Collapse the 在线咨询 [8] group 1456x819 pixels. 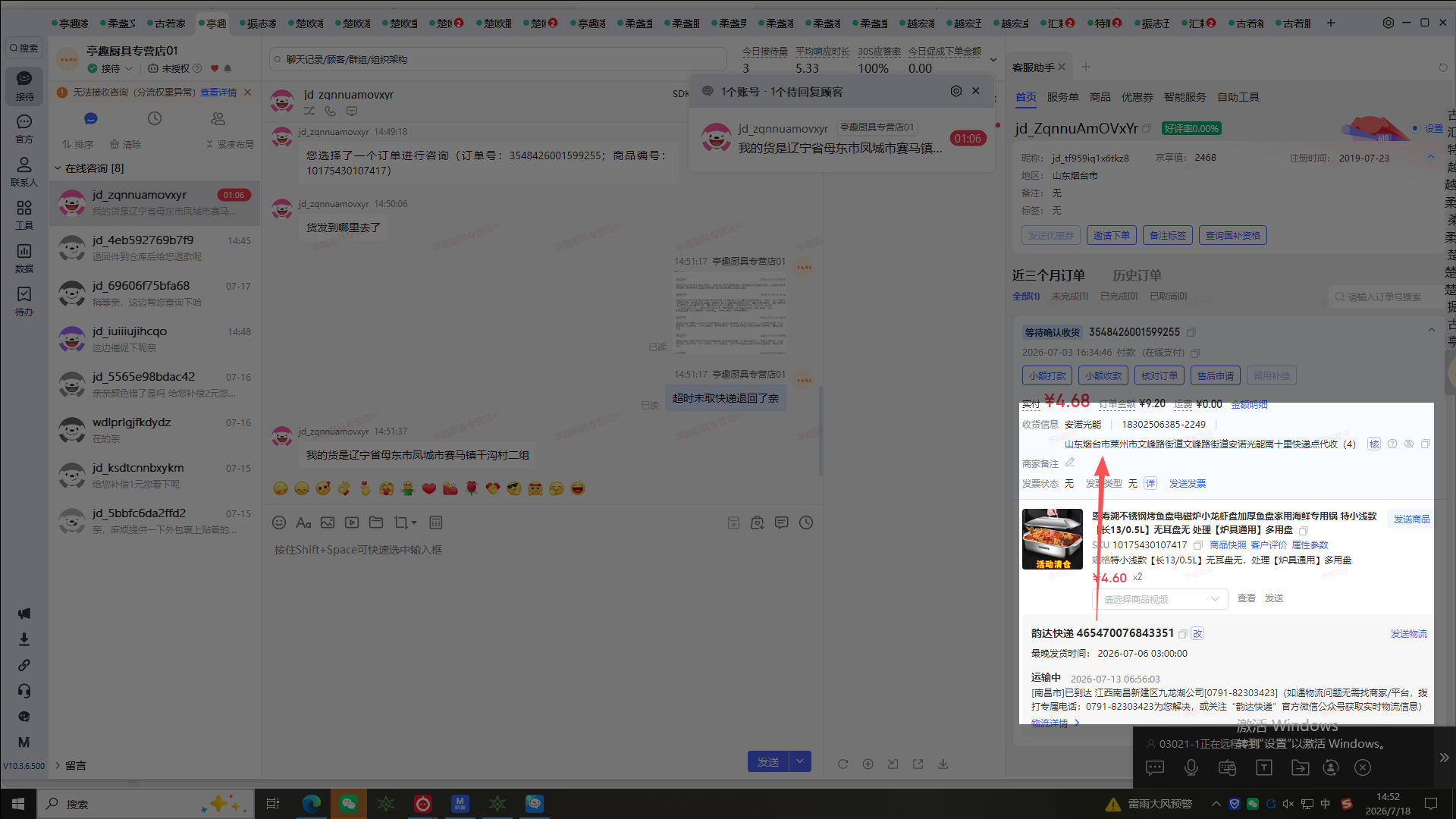pyautogui.click(x=57, y=168)
